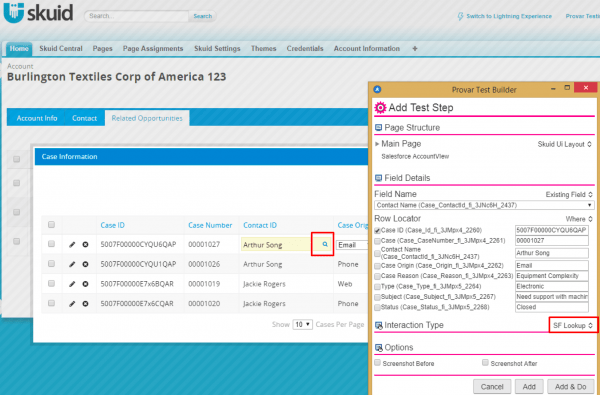Enable the Type row locator checkbox
Screen dimensions: 600x395
pyautogui.click(x=377, y=287)
